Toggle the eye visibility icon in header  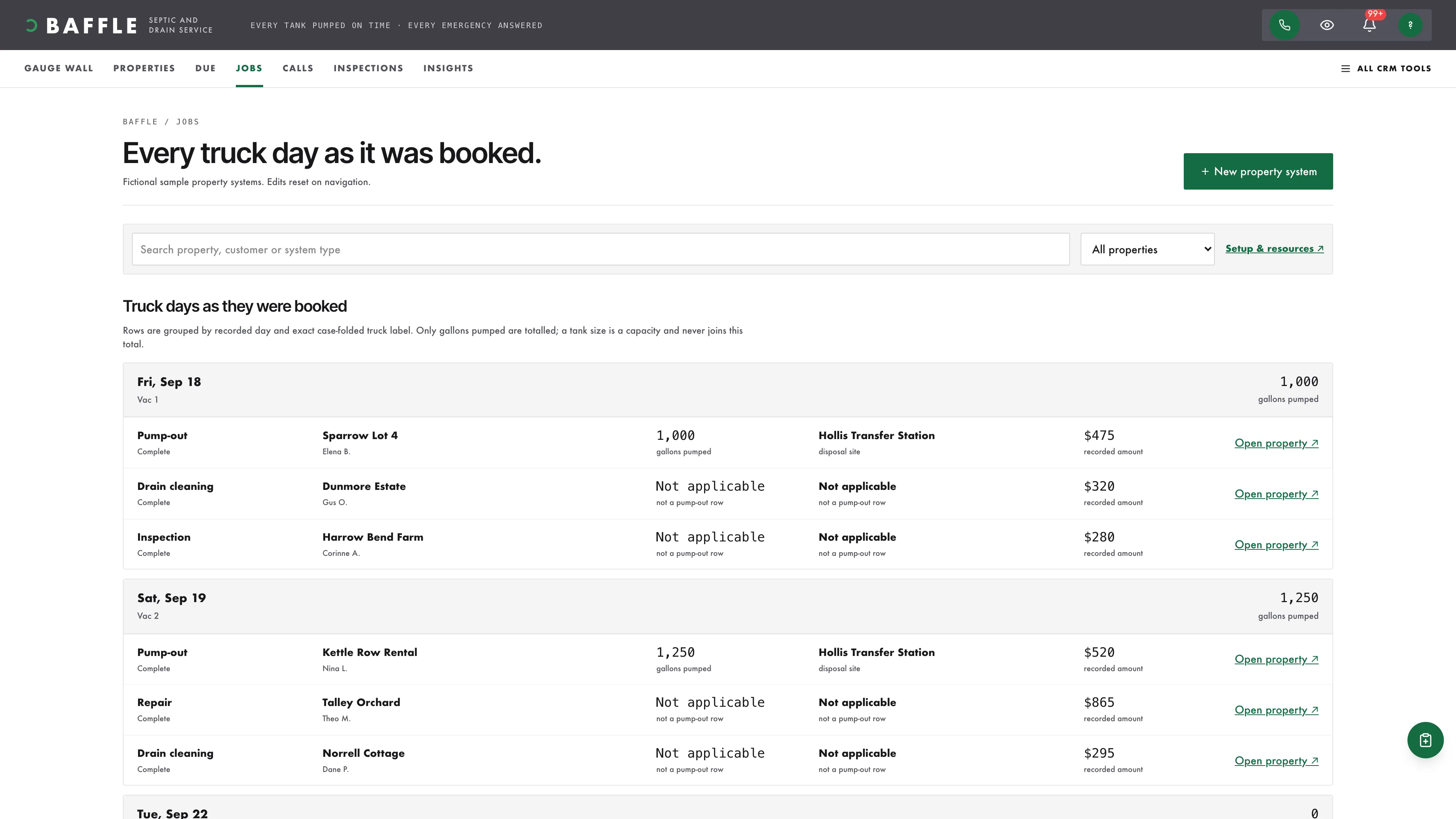coord(1327,25)
